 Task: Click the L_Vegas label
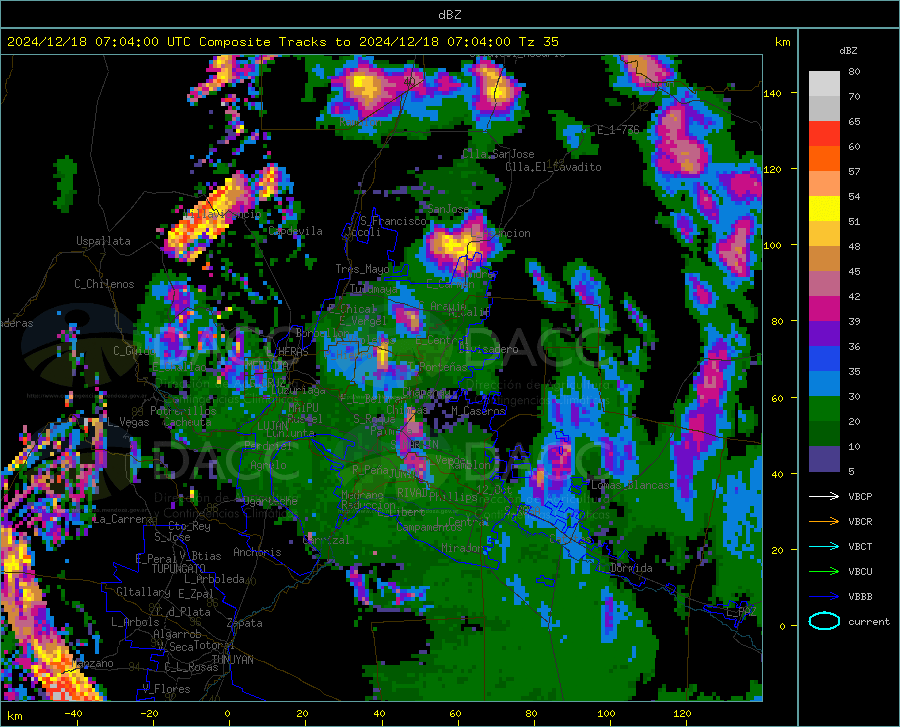[128, 422]
